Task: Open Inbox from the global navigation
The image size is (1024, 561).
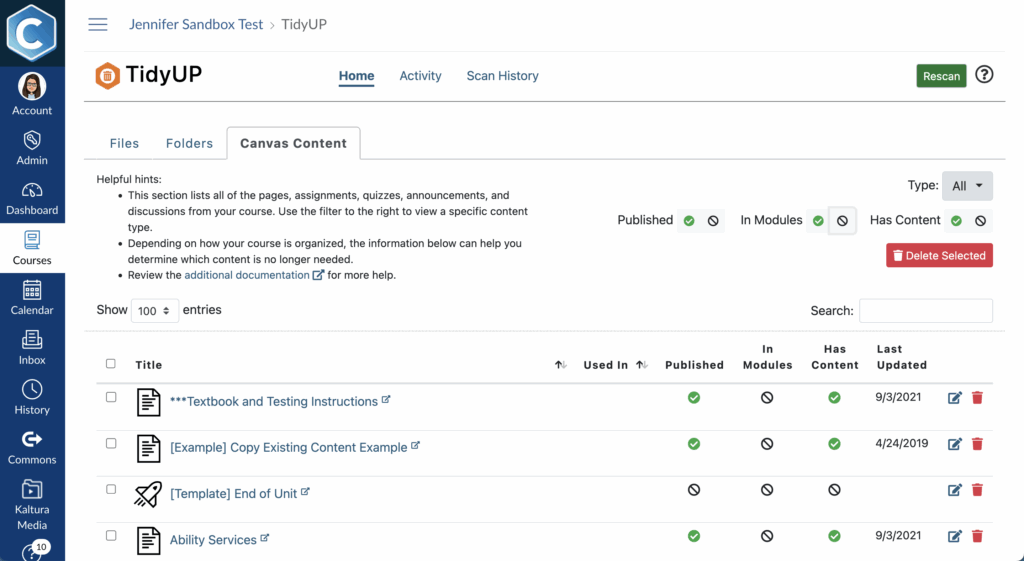Action: click(x=32, y=347)
